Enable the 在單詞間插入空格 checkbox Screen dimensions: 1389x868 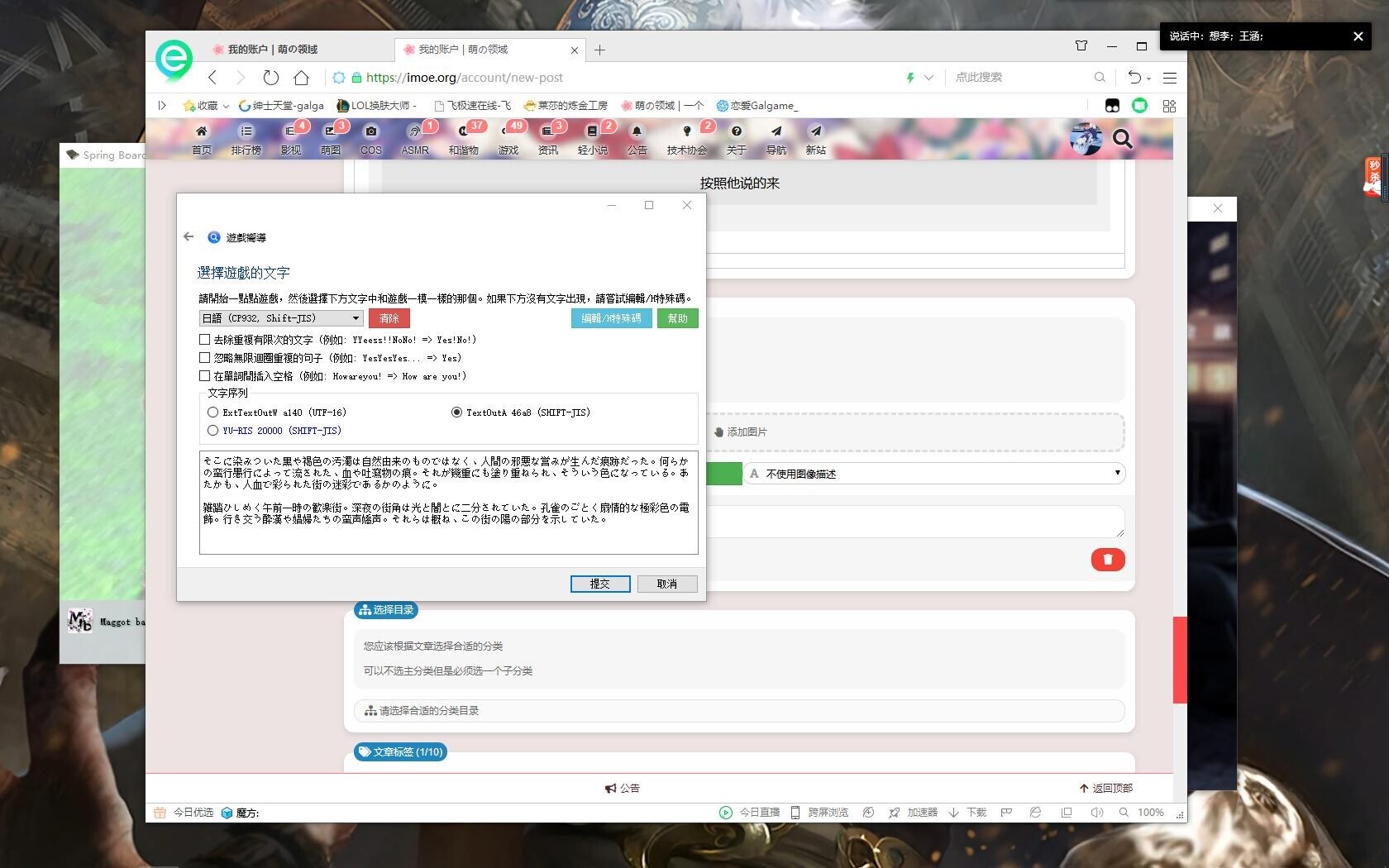click(204, 375)
